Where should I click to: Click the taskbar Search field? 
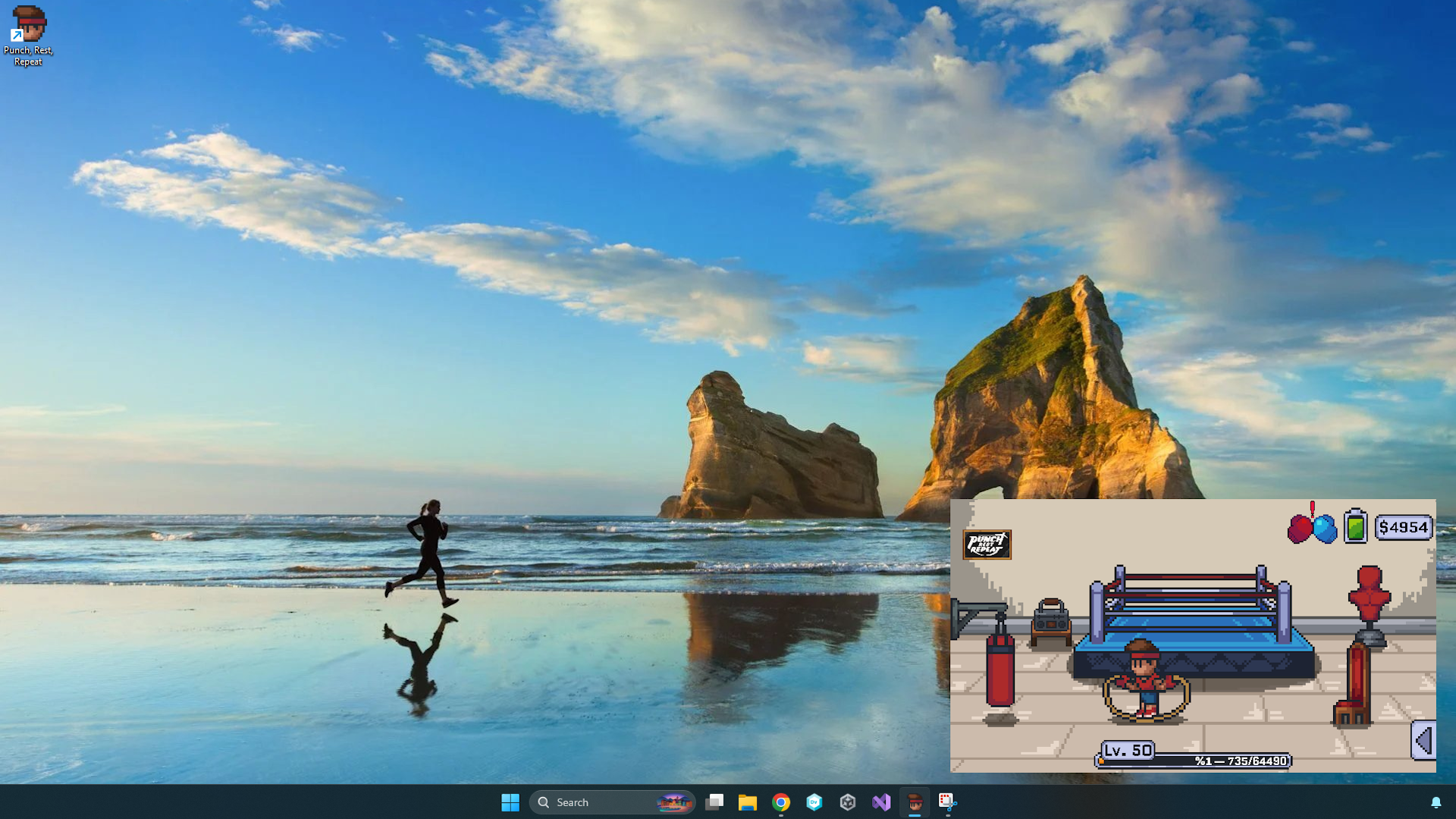click(612, 802)
